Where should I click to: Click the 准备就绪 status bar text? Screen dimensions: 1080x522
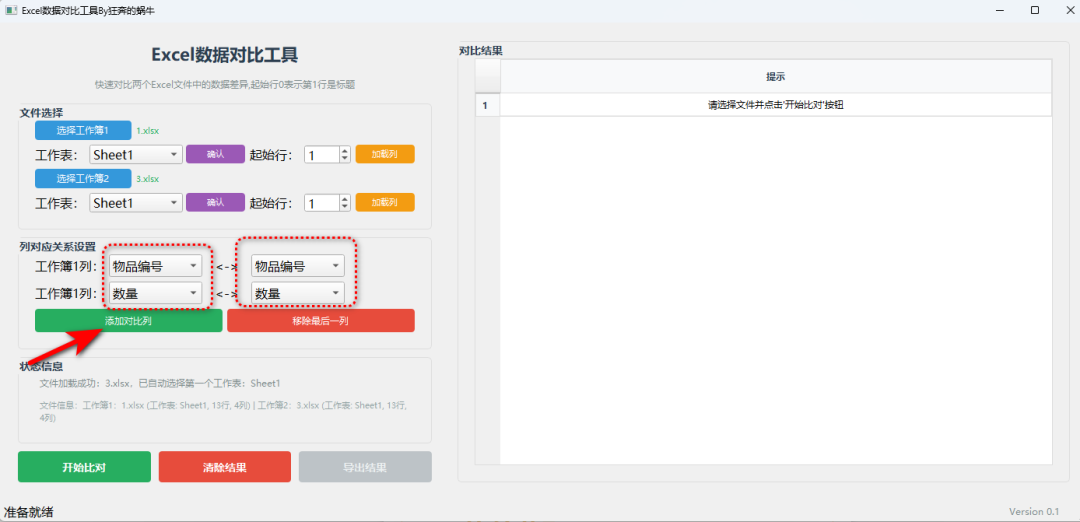29,512
